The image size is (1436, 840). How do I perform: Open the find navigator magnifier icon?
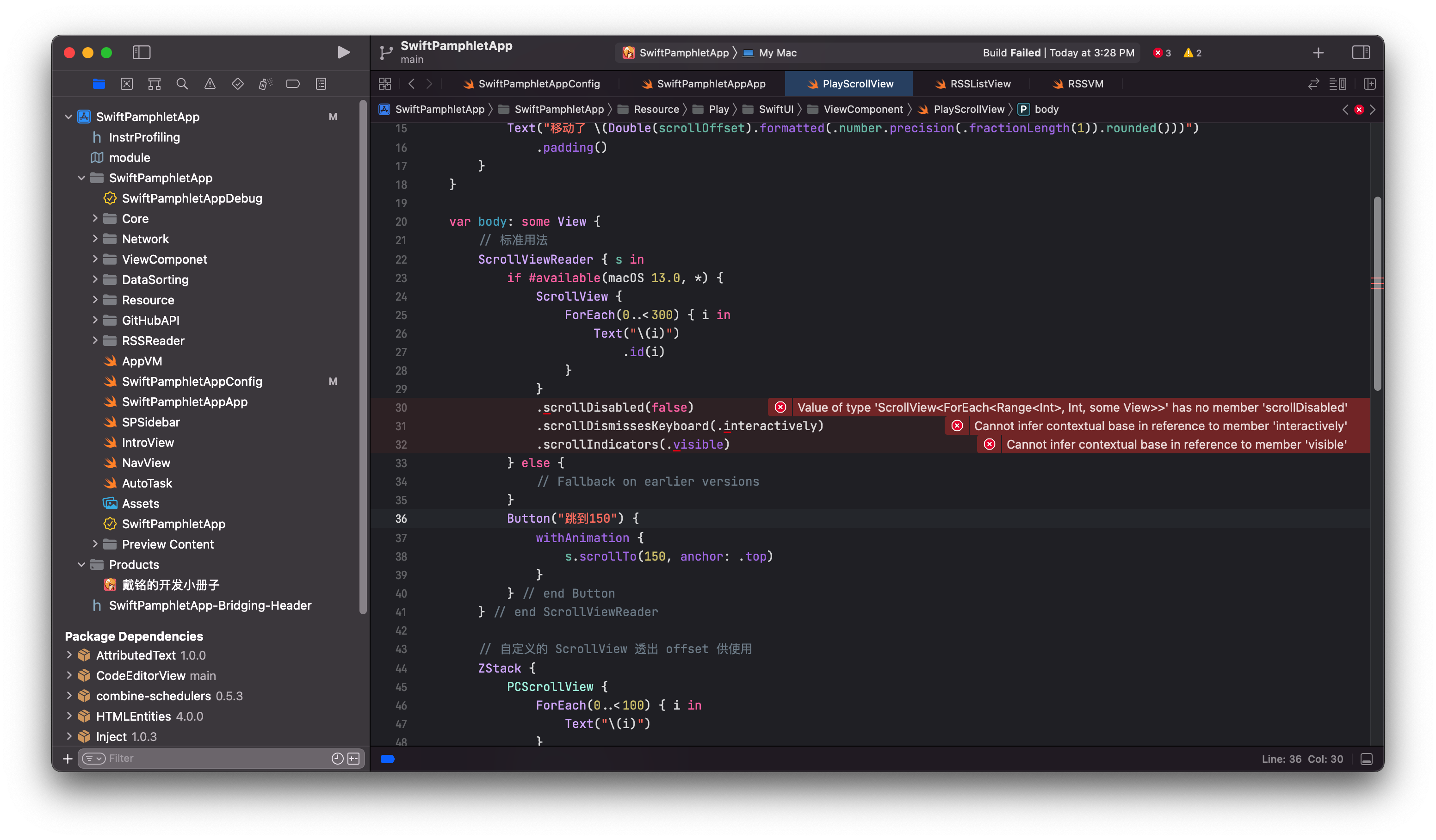[x=182, y=84]
